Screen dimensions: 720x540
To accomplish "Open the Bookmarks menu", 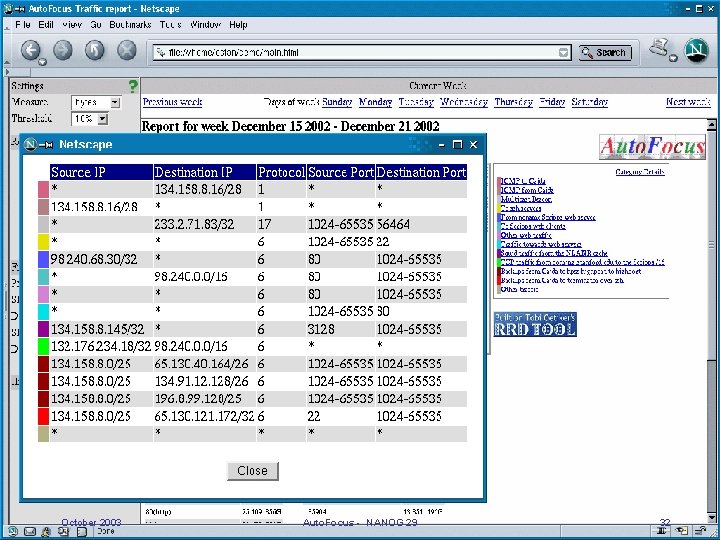I will tap(130, 25).
